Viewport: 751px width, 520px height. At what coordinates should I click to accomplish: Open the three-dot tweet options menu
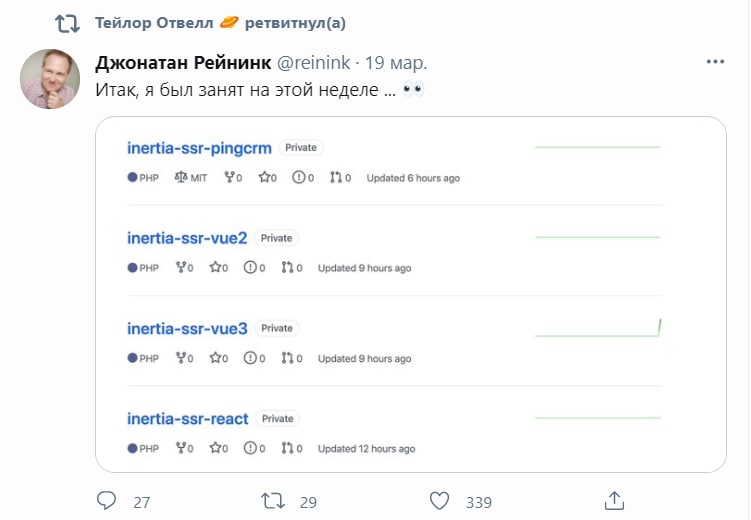pyautogui.click(x=715, y=62)
